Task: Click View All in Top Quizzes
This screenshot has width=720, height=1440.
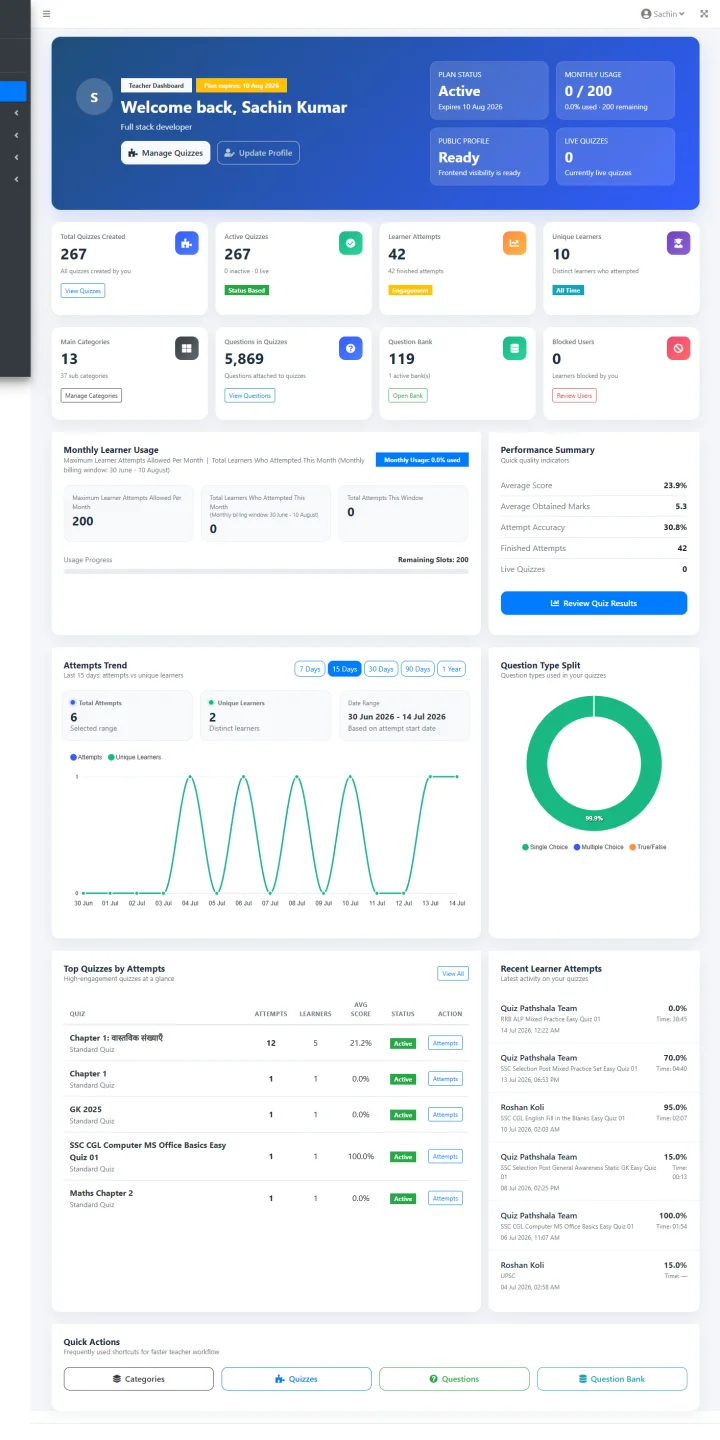Action: click(453, 973)
